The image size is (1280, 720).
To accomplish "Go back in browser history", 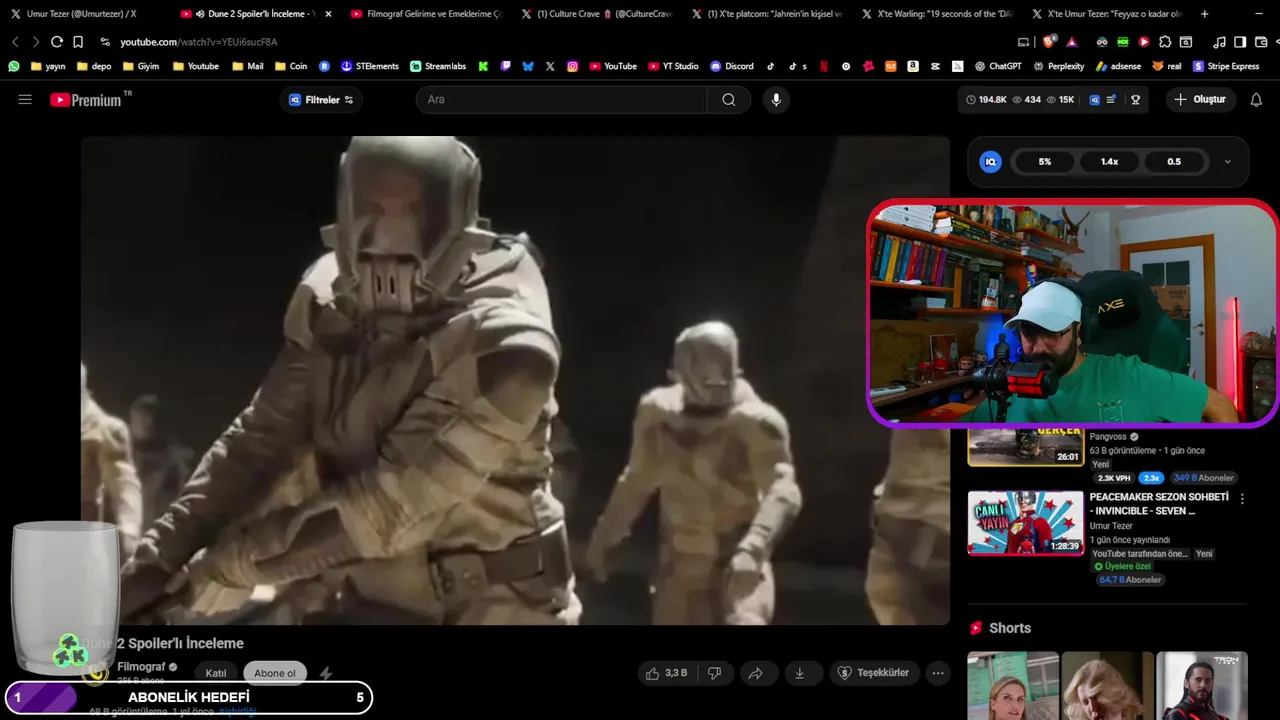I will 15,42.
